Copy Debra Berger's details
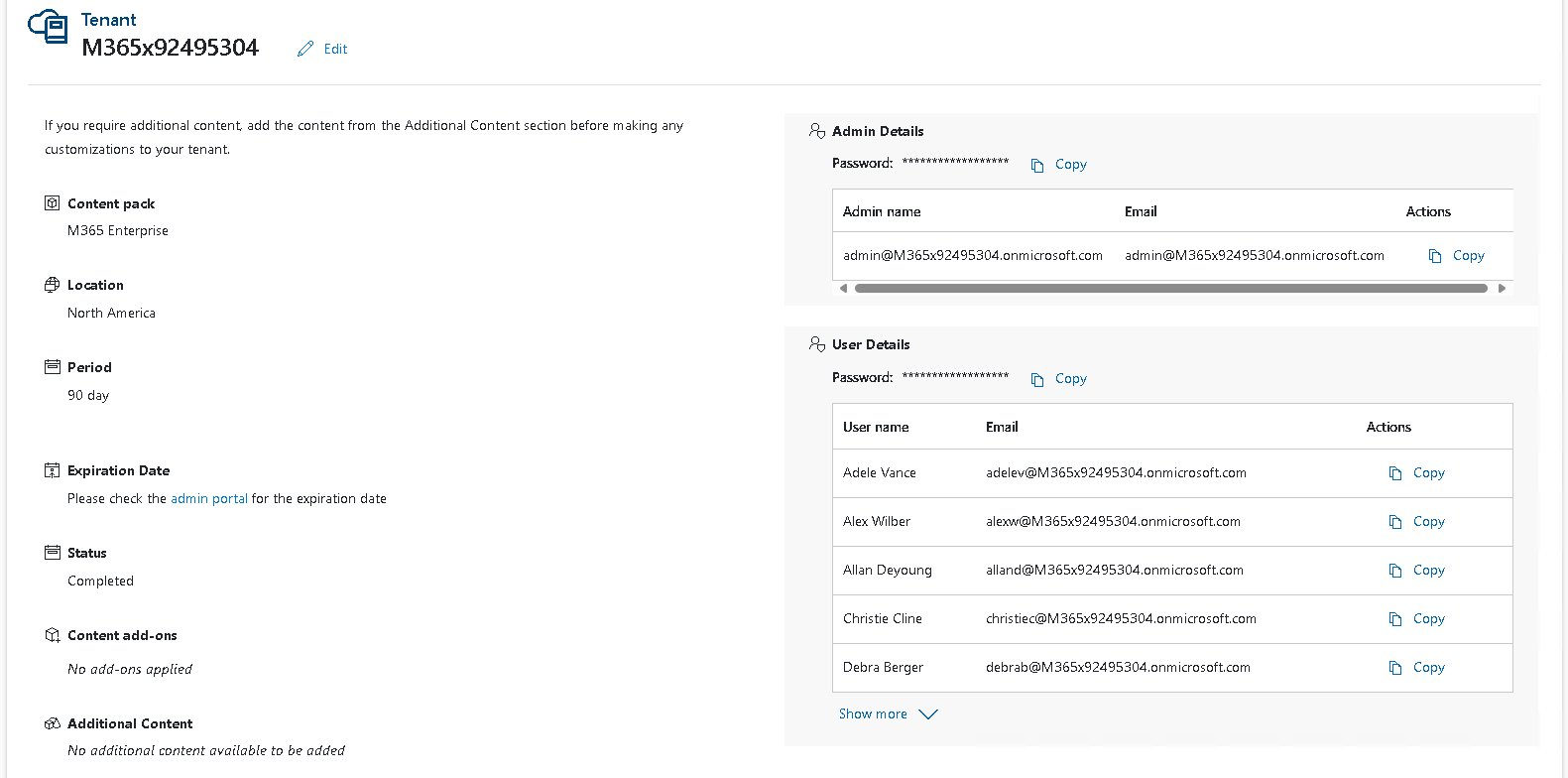The image size is (1568, 778). point(1429,667)
